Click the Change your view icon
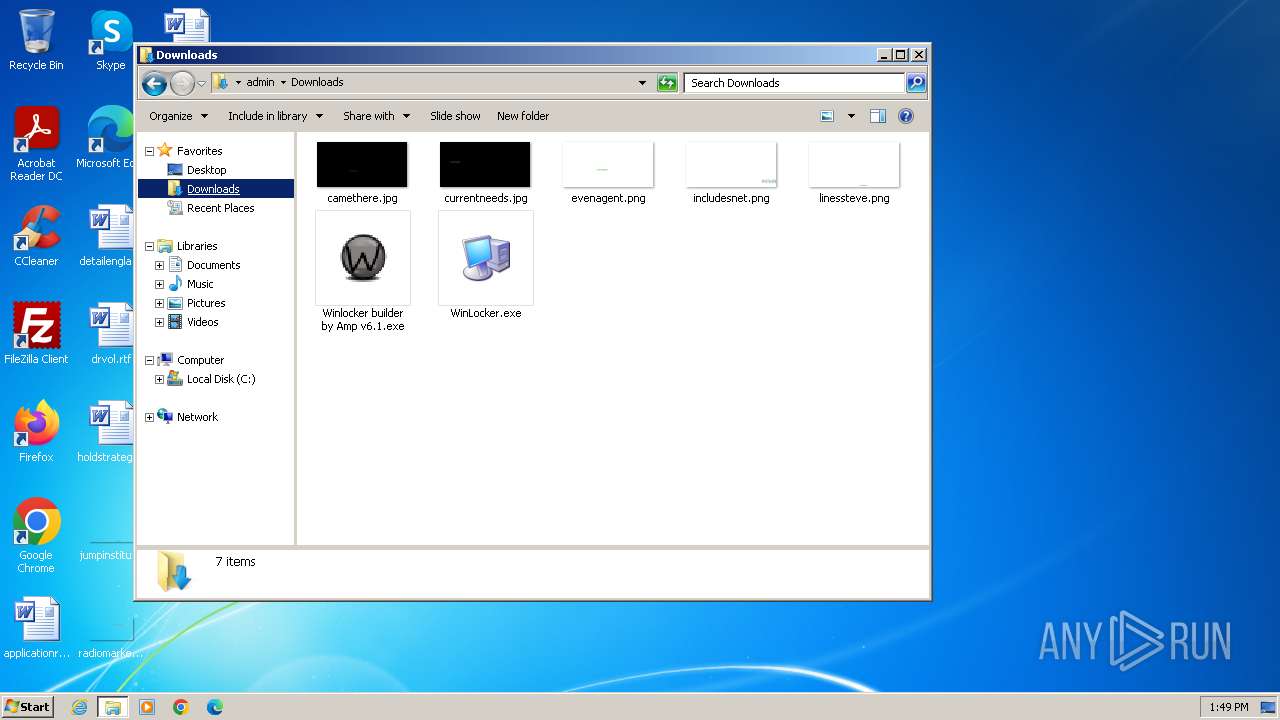The image size is (1280, 720). point(827,116)
